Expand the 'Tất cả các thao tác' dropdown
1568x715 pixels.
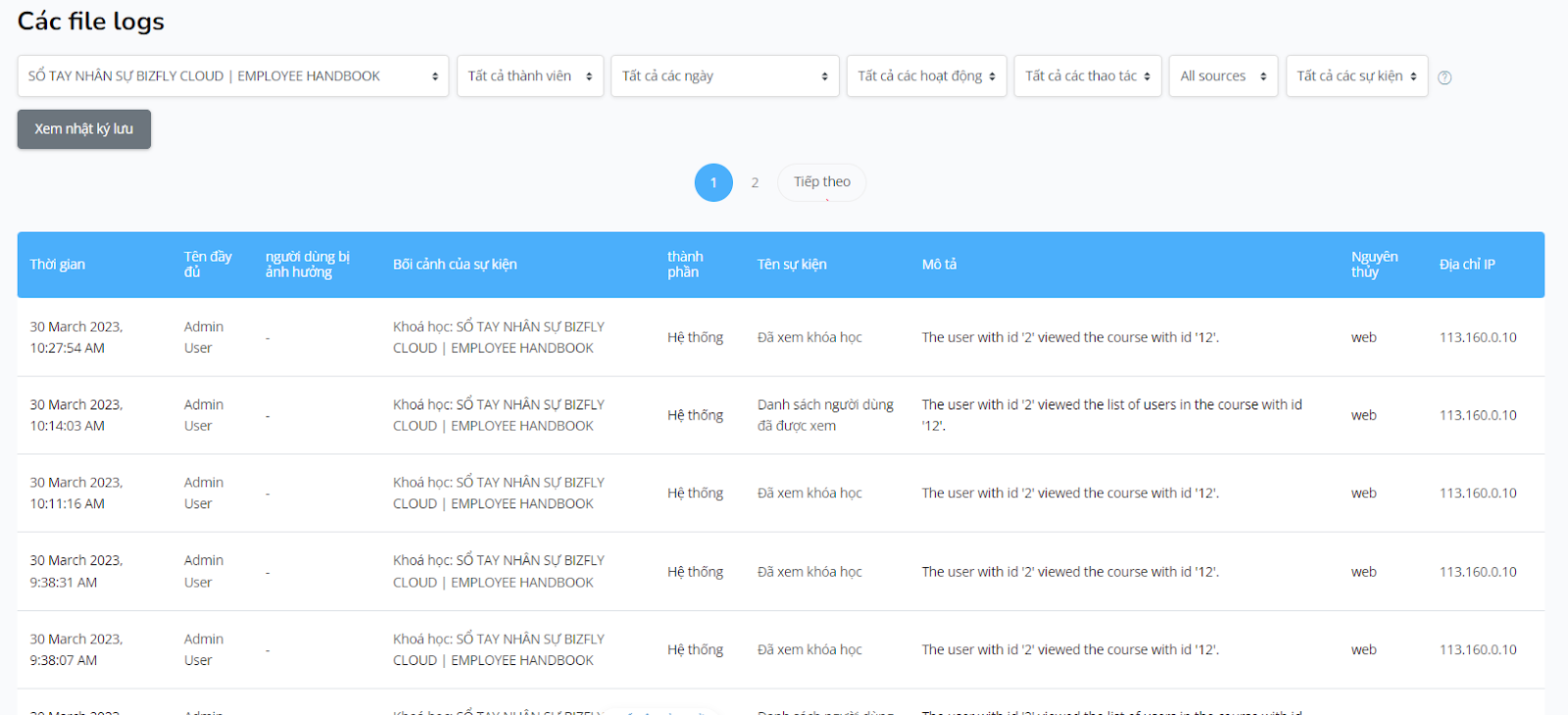1088,76
